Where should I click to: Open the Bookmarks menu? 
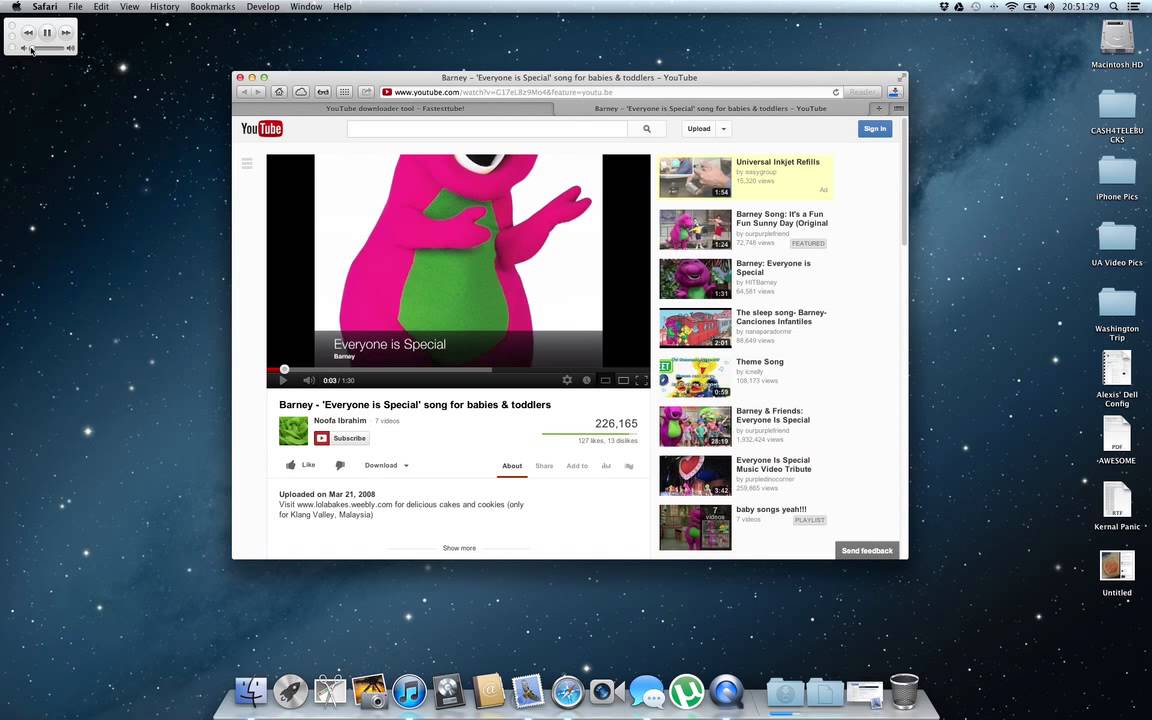tap(213, 7)
